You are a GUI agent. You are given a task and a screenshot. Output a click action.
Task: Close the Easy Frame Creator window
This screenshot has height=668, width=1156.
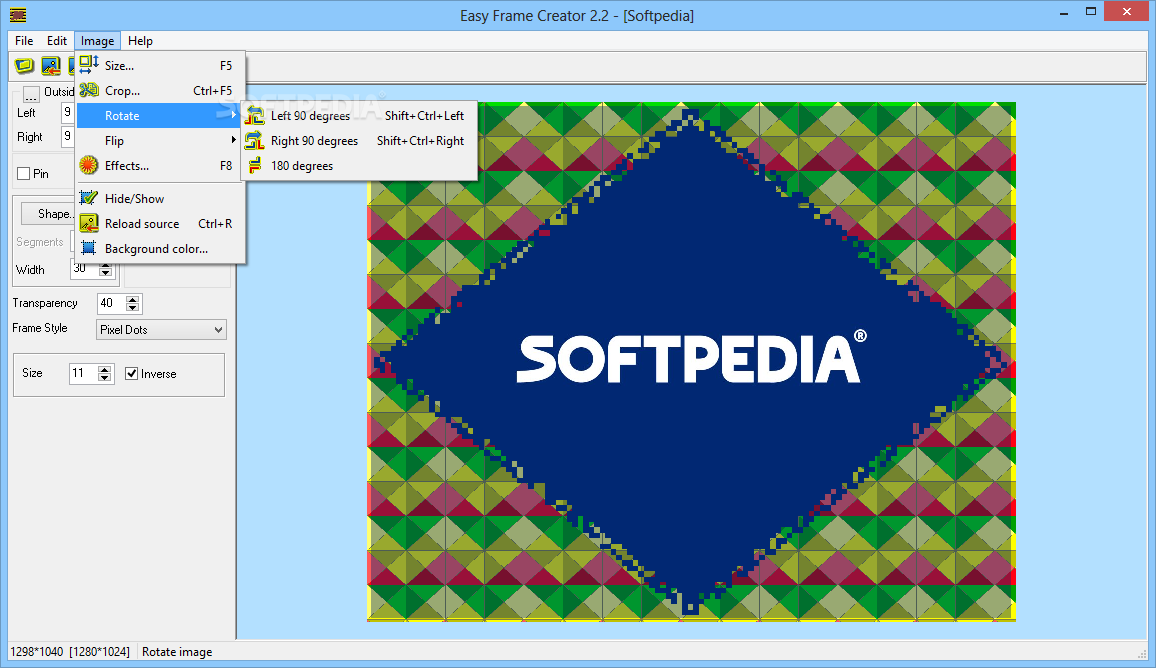coord(1127,11)
